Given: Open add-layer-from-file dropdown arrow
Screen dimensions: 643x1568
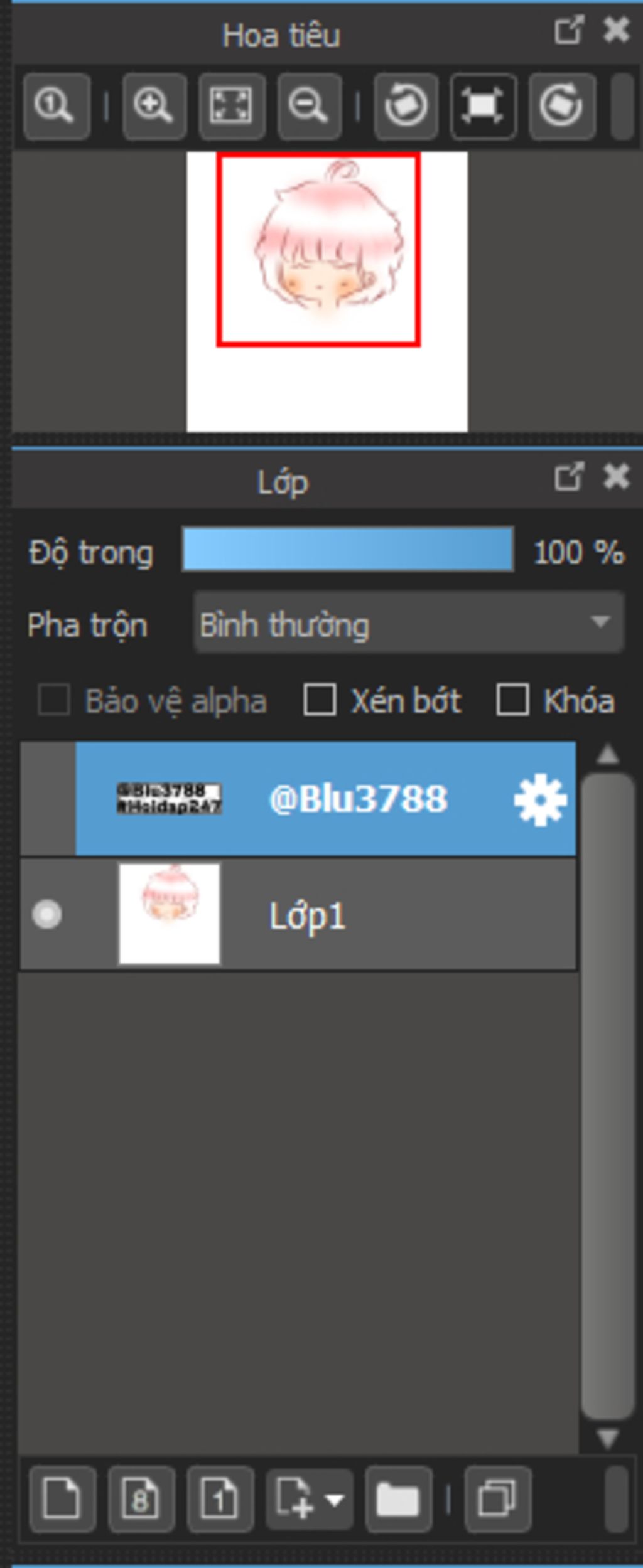Looking at the screenshot, I should (335, 1500).
